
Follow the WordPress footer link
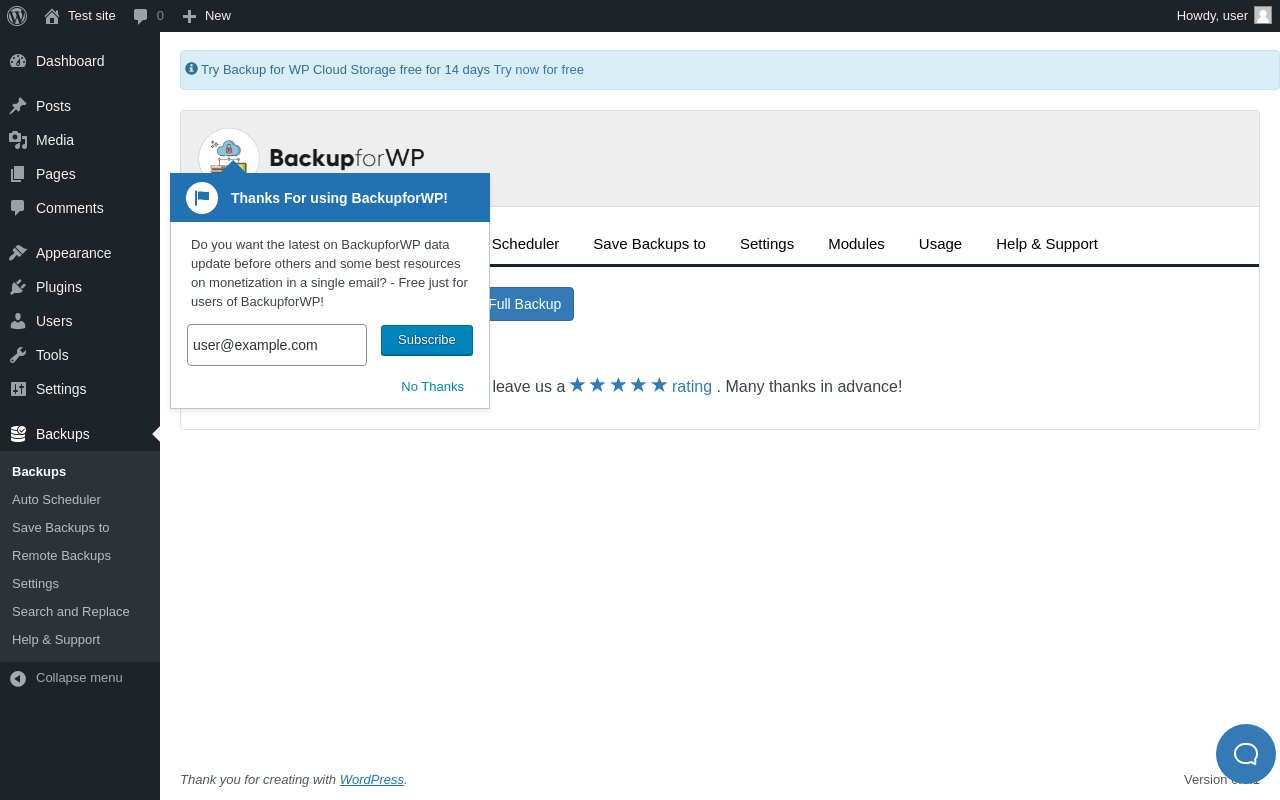[372, 779]
